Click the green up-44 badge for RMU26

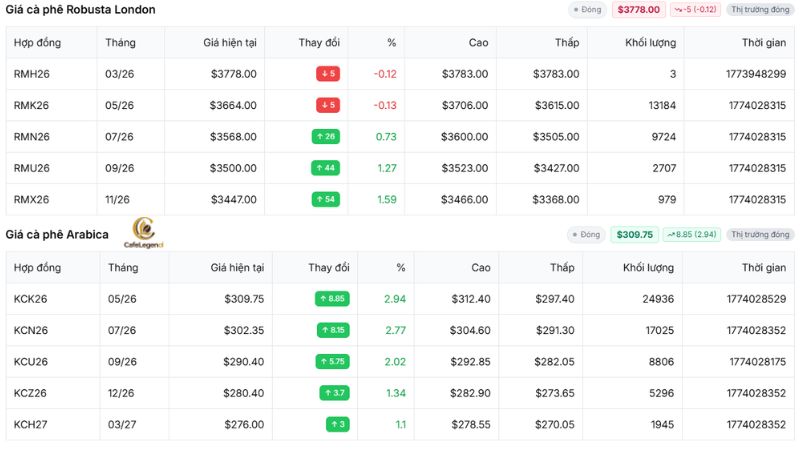point(326,168)
